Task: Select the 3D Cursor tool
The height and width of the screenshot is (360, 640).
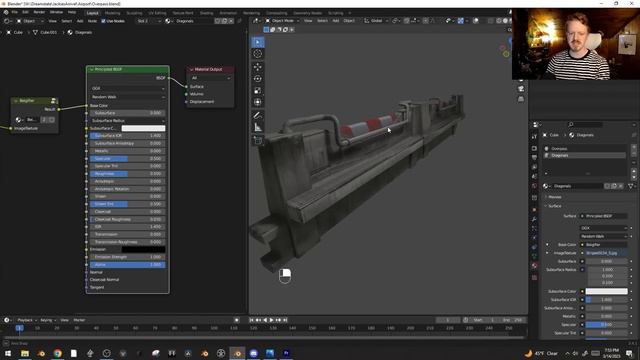Action: pos(258,54)
